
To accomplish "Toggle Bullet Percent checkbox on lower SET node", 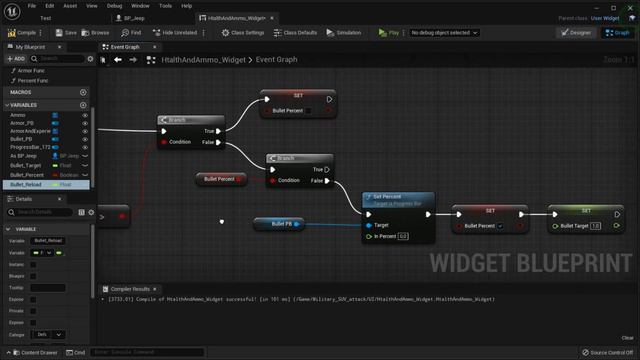I will point(500,226).
